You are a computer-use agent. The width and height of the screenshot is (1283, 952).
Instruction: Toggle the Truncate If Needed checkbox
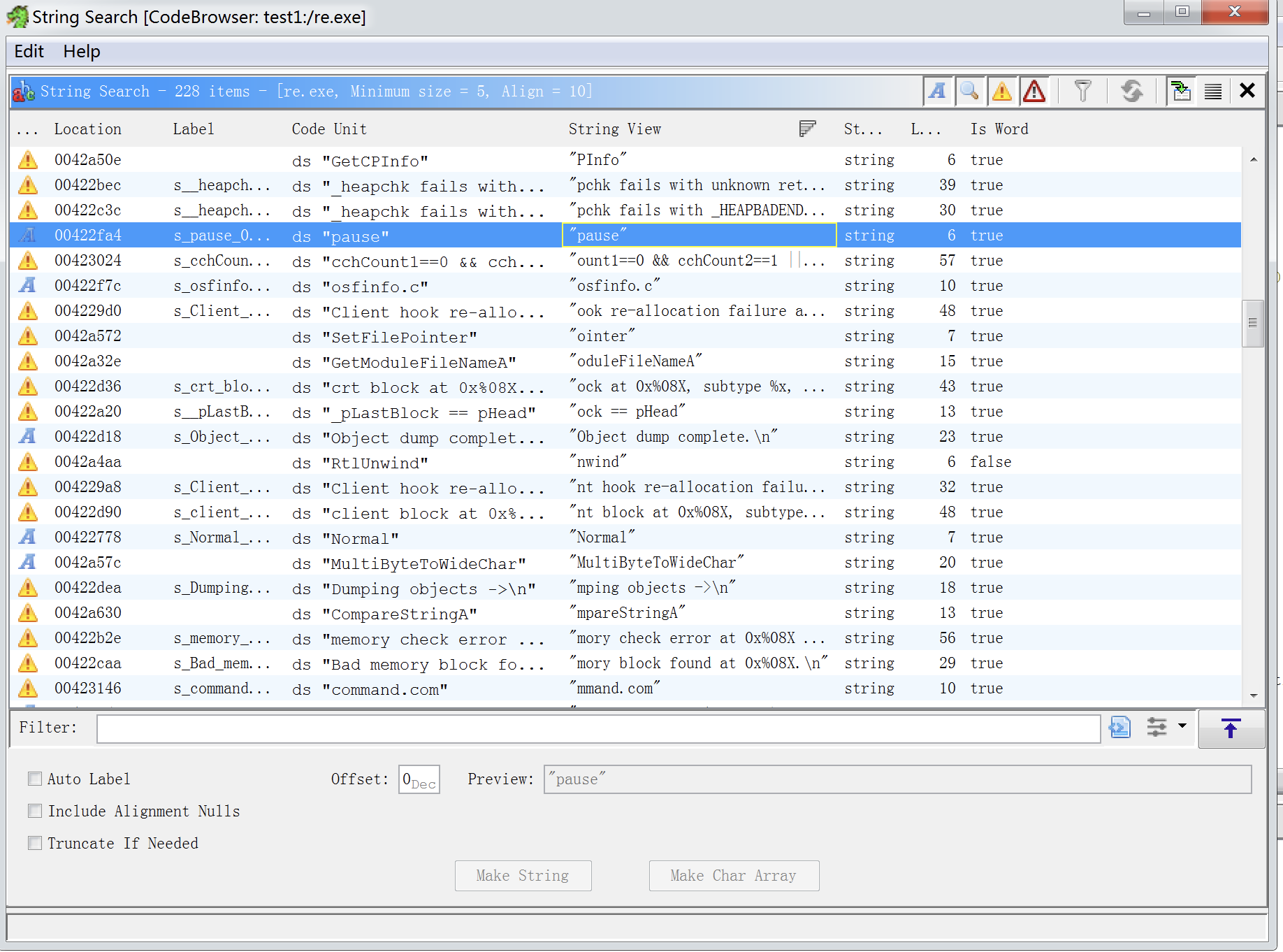[35, 843]
